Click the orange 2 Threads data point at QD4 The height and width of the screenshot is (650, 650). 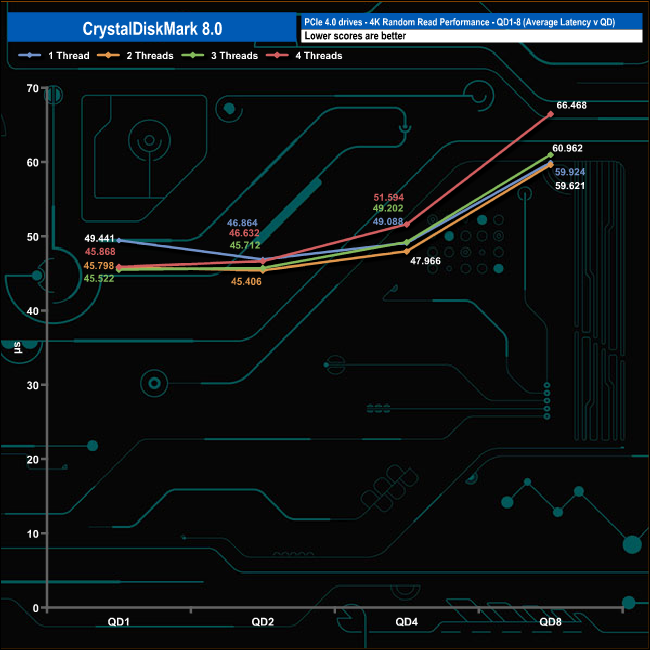pos(407,251)
